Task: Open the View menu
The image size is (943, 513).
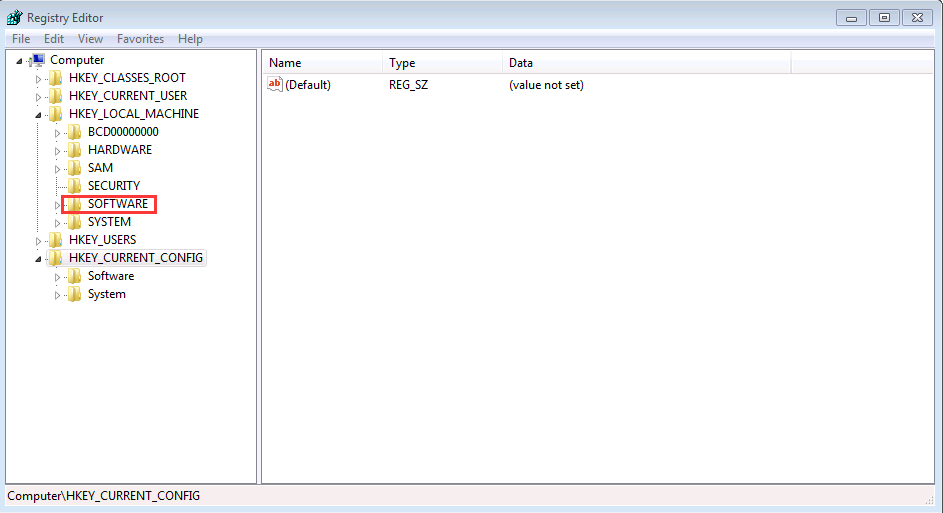Action: (x=90, y=39)
